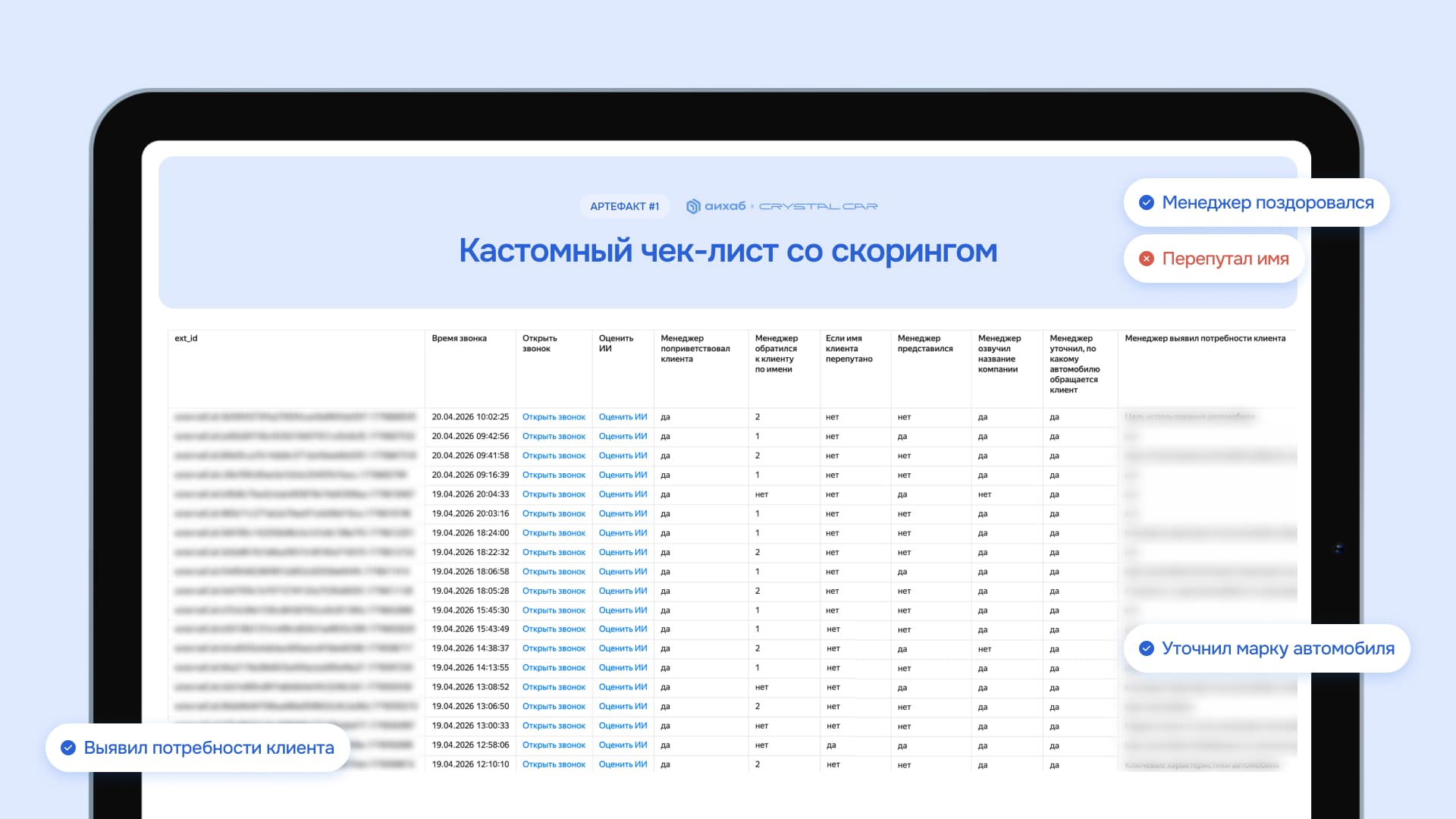1456x819 pixels.
Task: Select the timestamp '19.04.2026 18:05:28'
Action: 470,591
